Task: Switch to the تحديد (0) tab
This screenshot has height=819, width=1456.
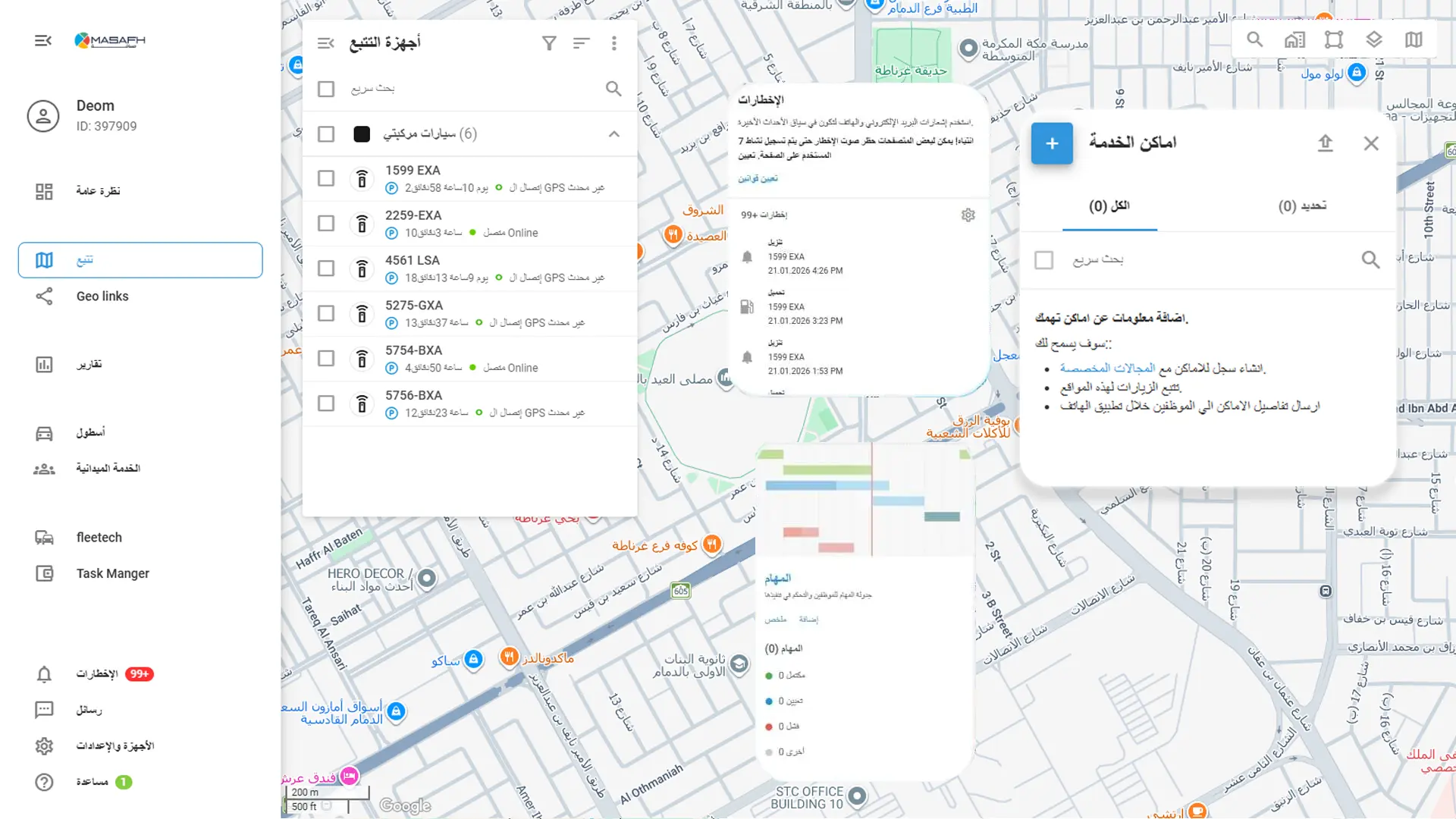Action: pyautogui.click(x=1302, y=206)
